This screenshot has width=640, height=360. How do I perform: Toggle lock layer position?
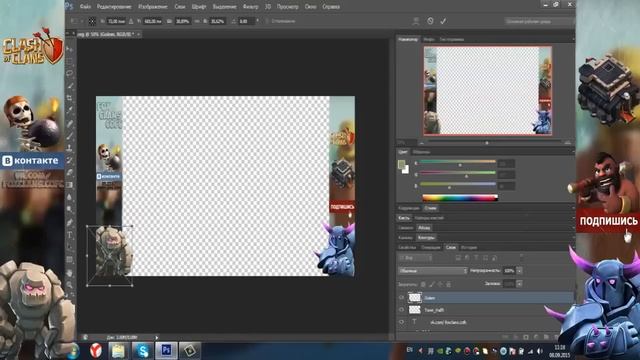click(440, 284)
